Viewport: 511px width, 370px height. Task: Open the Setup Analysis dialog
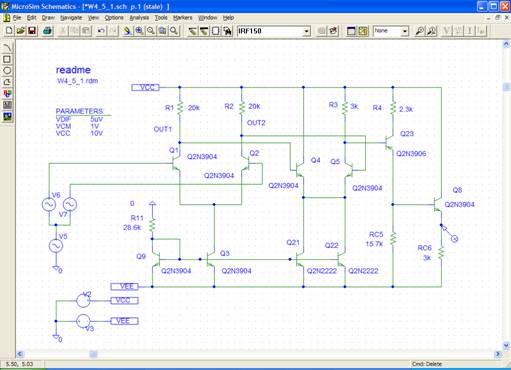351,31
